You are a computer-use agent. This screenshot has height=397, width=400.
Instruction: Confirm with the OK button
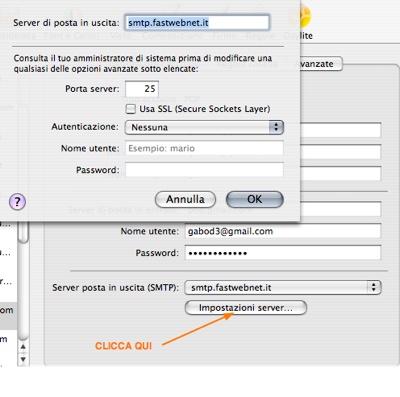255,199
